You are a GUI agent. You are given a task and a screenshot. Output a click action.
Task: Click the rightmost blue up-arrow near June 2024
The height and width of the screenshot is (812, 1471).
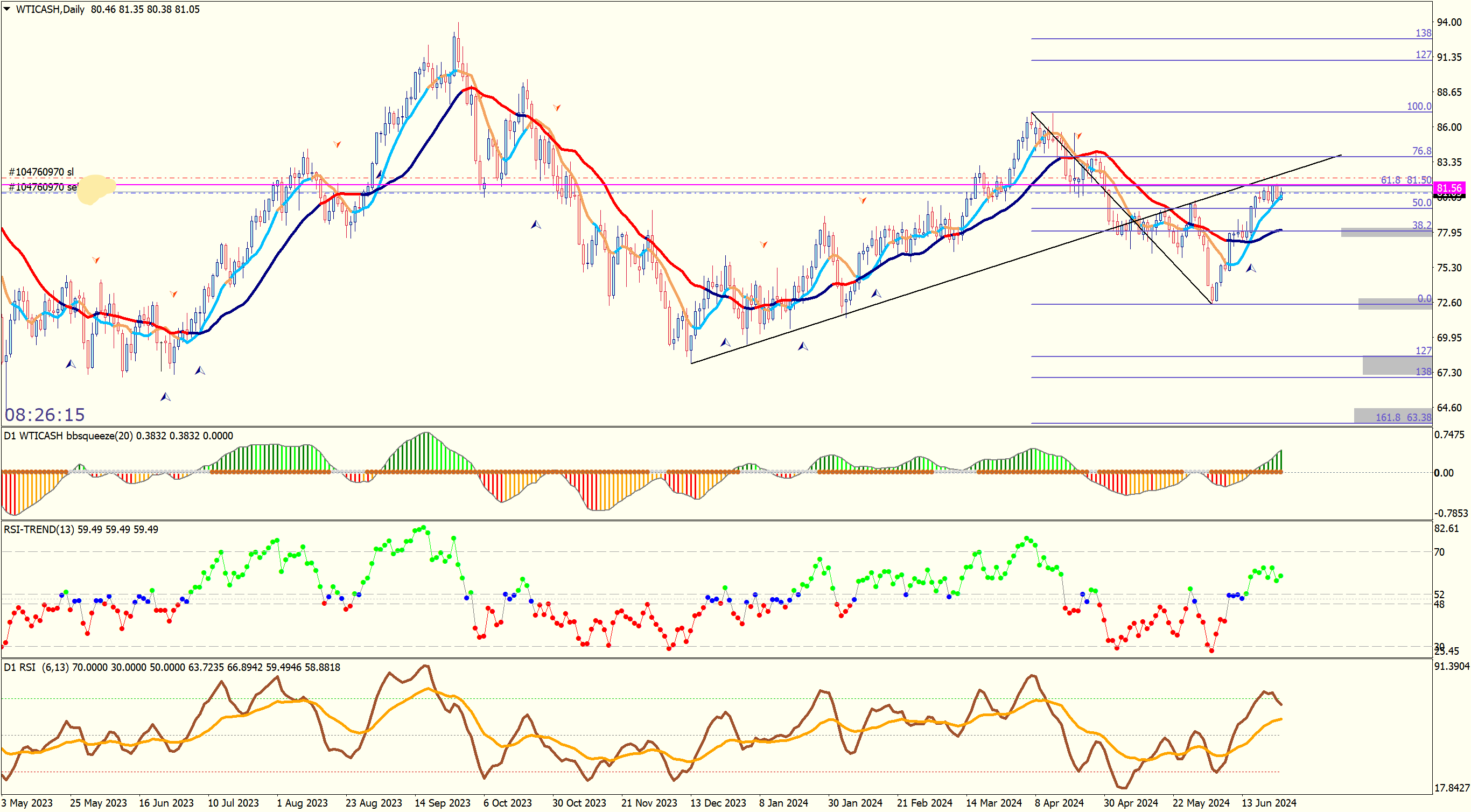1251,268
